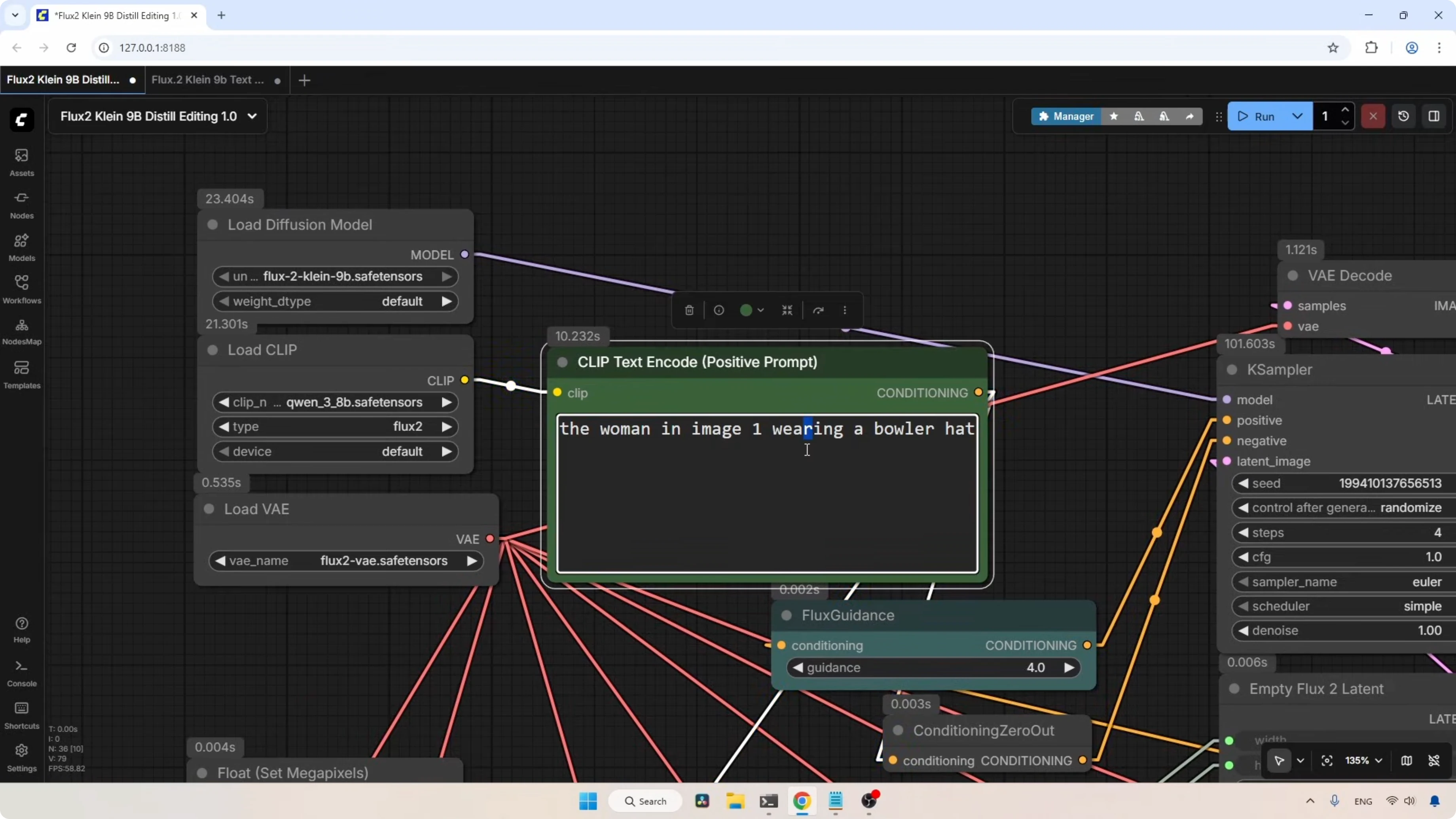Screen dimensions: 1456x819
Task: Open the Console panel
Action: point(21,673)
